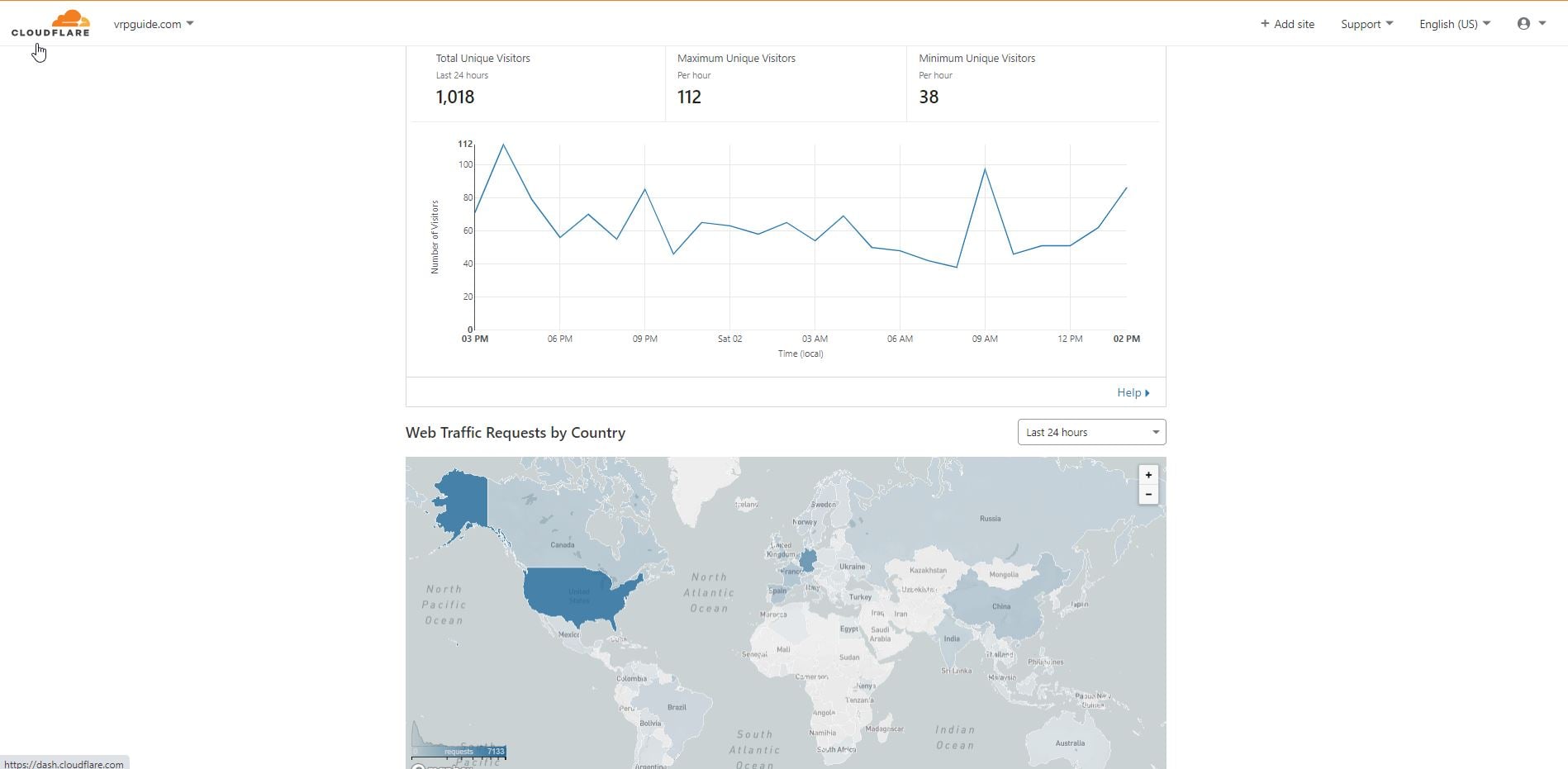Click Russia on the world map
1568x769 pixels.
990,519
